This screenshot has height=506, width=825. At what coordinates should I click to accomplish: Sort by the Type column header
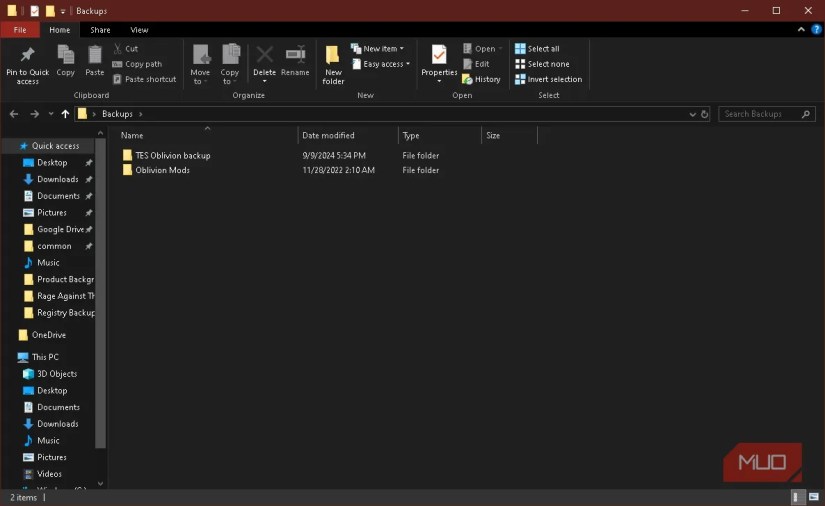(x=439, y=135)
